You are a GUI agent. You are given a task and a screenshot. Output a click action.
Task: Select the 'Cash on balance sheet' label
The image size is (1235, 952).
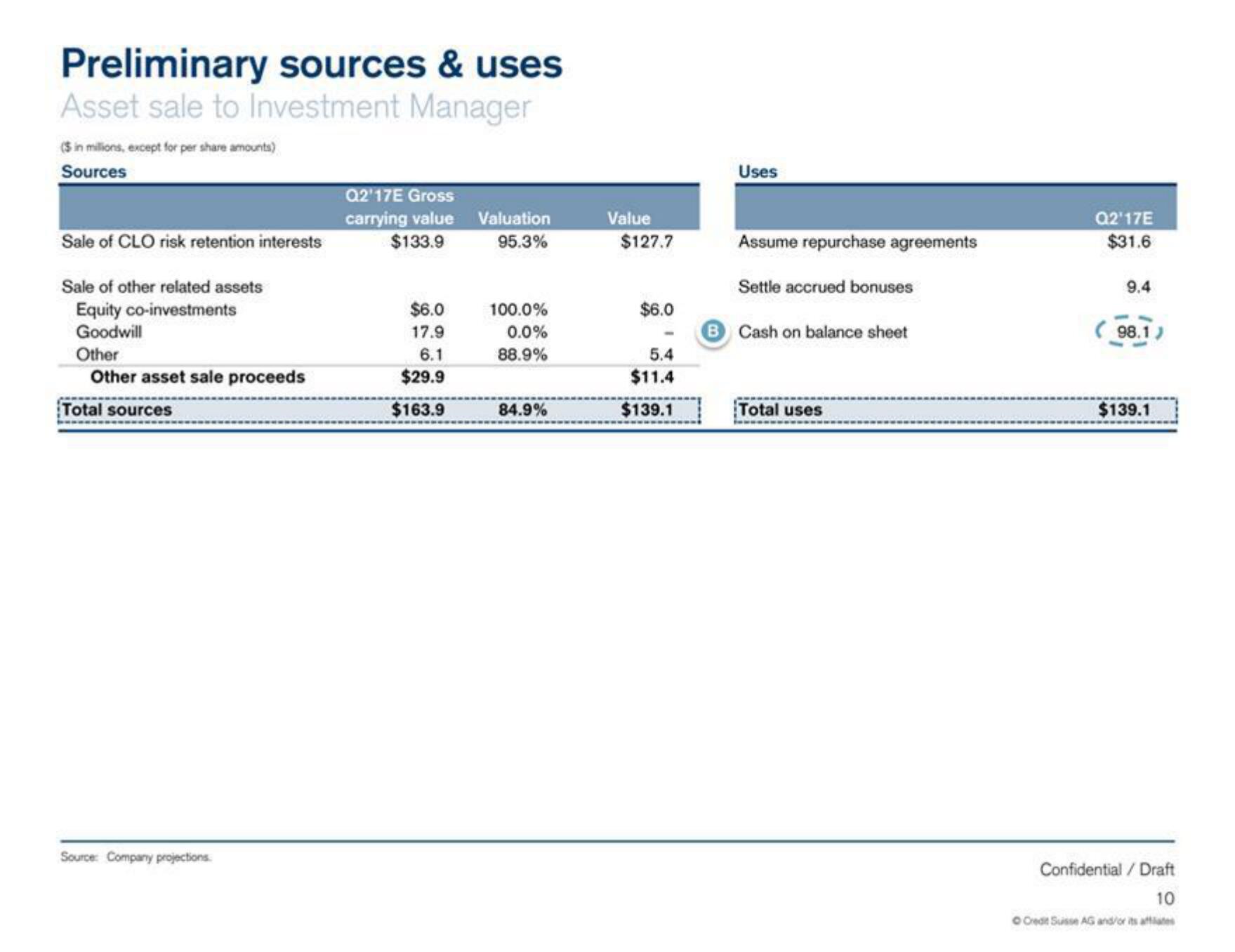point(822,332)
